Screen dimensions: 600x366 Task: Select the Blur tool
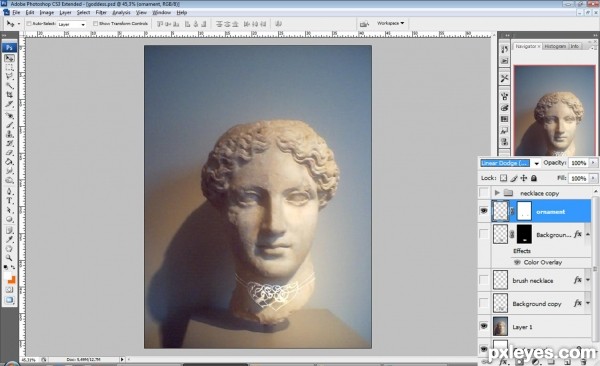coord(9,171)
